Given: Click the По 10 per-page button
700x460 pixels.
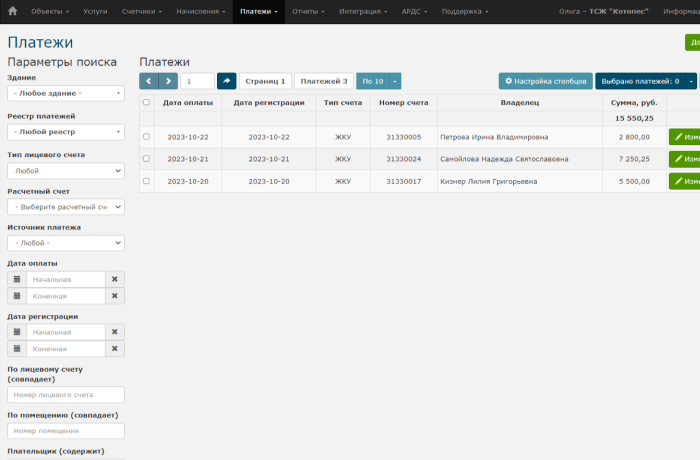Looking at the screenshot, I should pyautogui.click(x=373, y=81).
